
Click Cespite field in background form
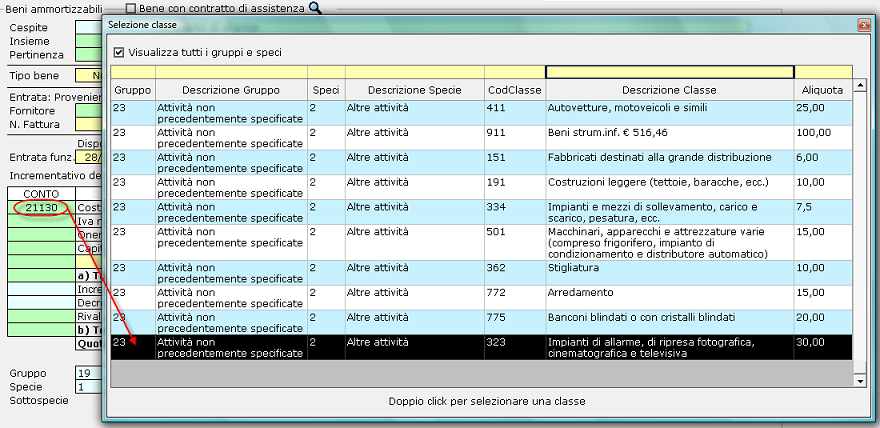(89, 27)
